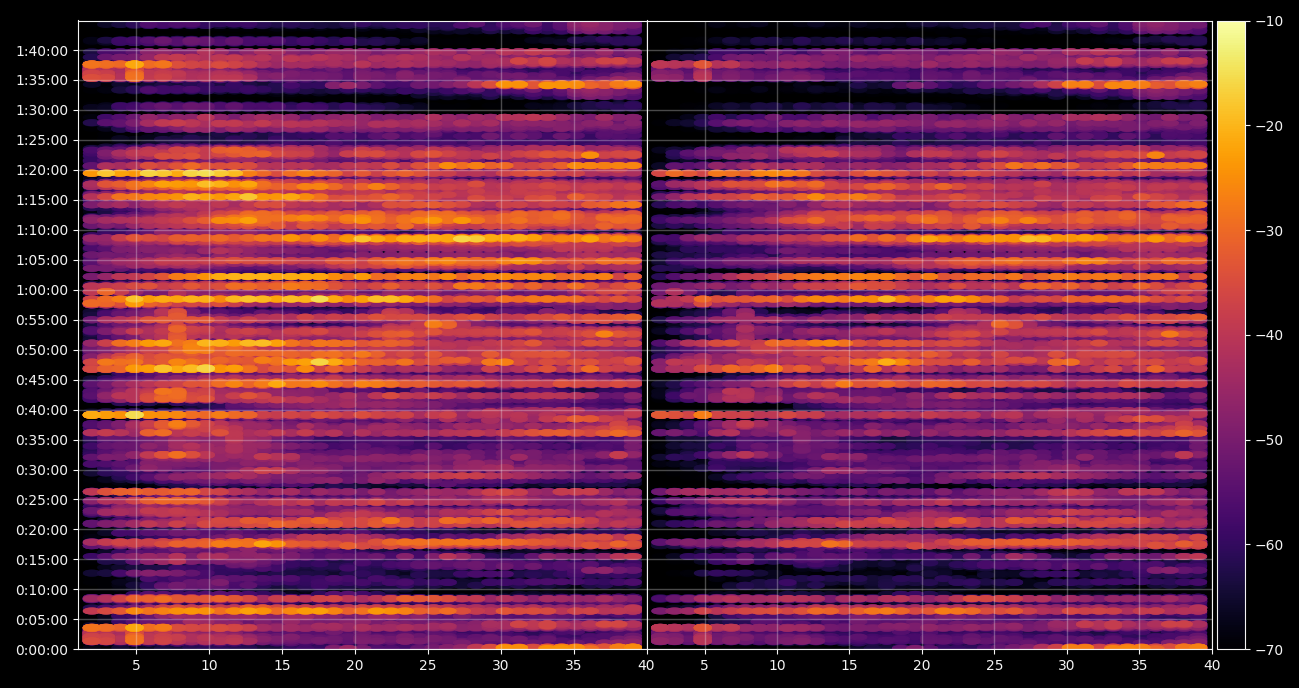Click x-axis tick 15 under right heatmap
1299x688 pixels.
[849, 664]
